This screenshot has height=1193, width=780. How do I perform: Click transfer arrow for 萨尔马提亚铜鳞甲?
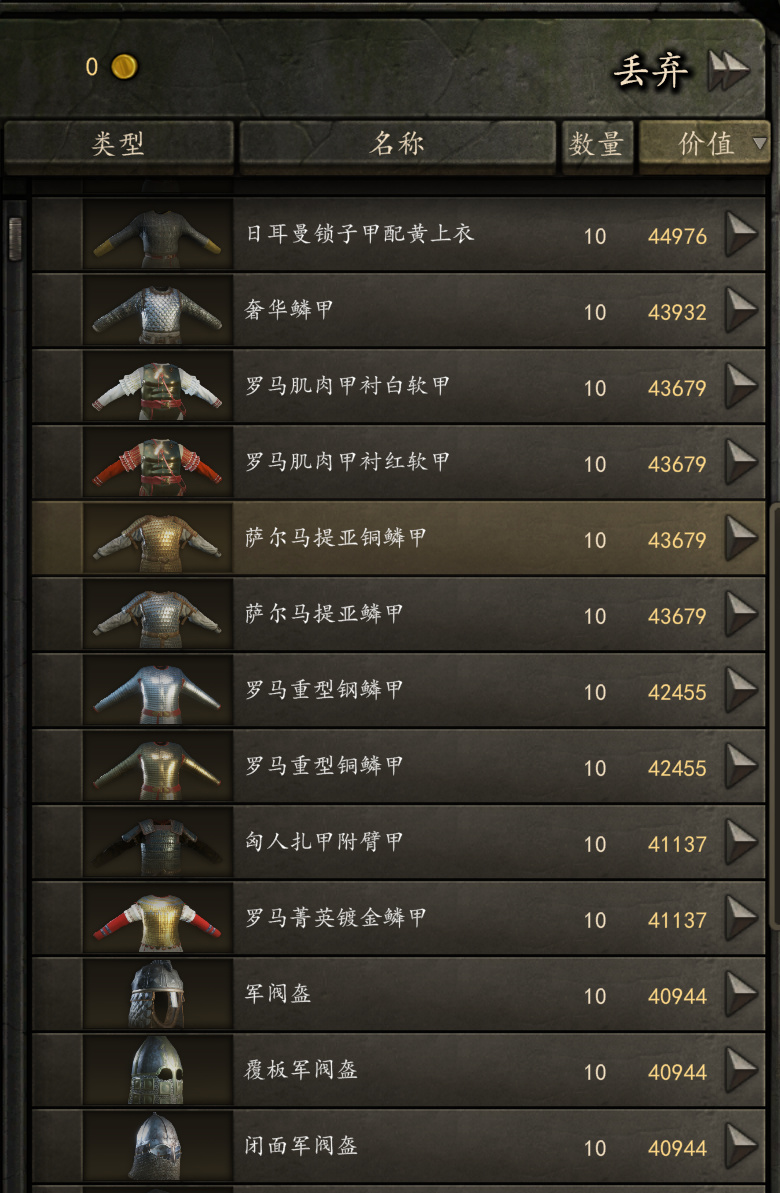(740, 538)
